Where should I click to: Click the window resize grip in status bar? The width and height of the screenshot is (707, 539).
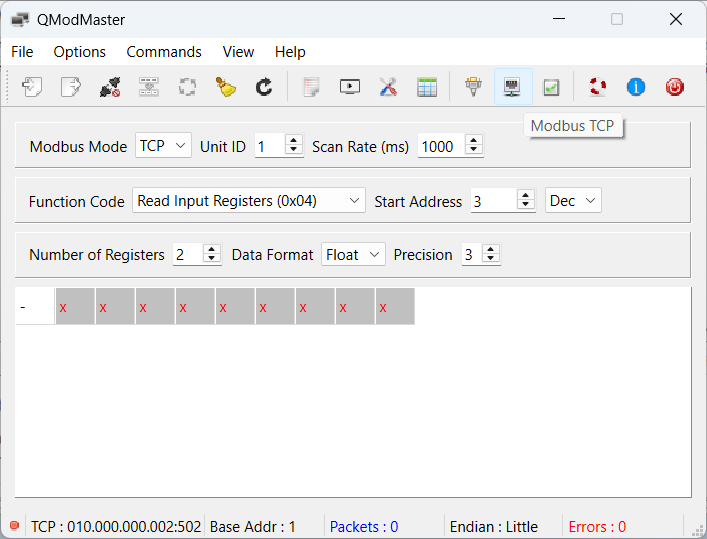click(x=698, y=529)
